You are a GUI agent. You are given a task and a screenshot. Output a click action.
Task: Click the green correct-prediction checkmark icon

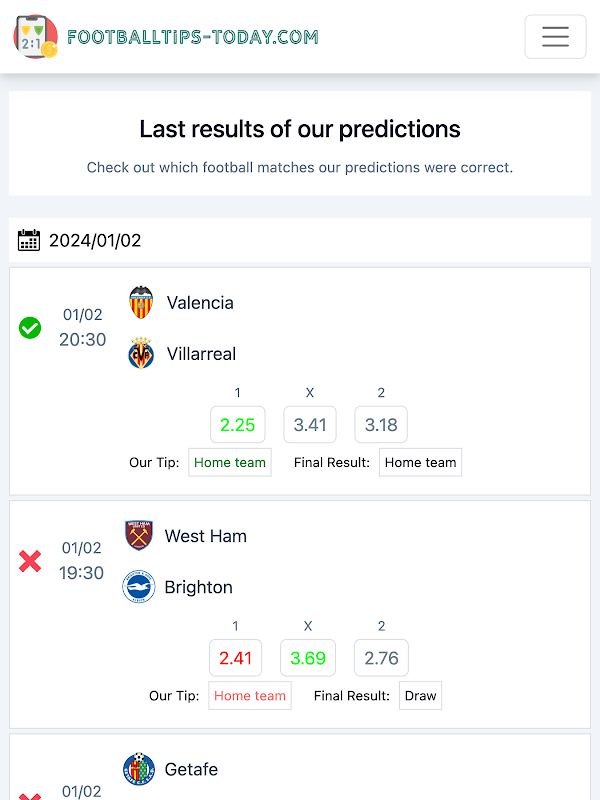(x=30, y=327)
